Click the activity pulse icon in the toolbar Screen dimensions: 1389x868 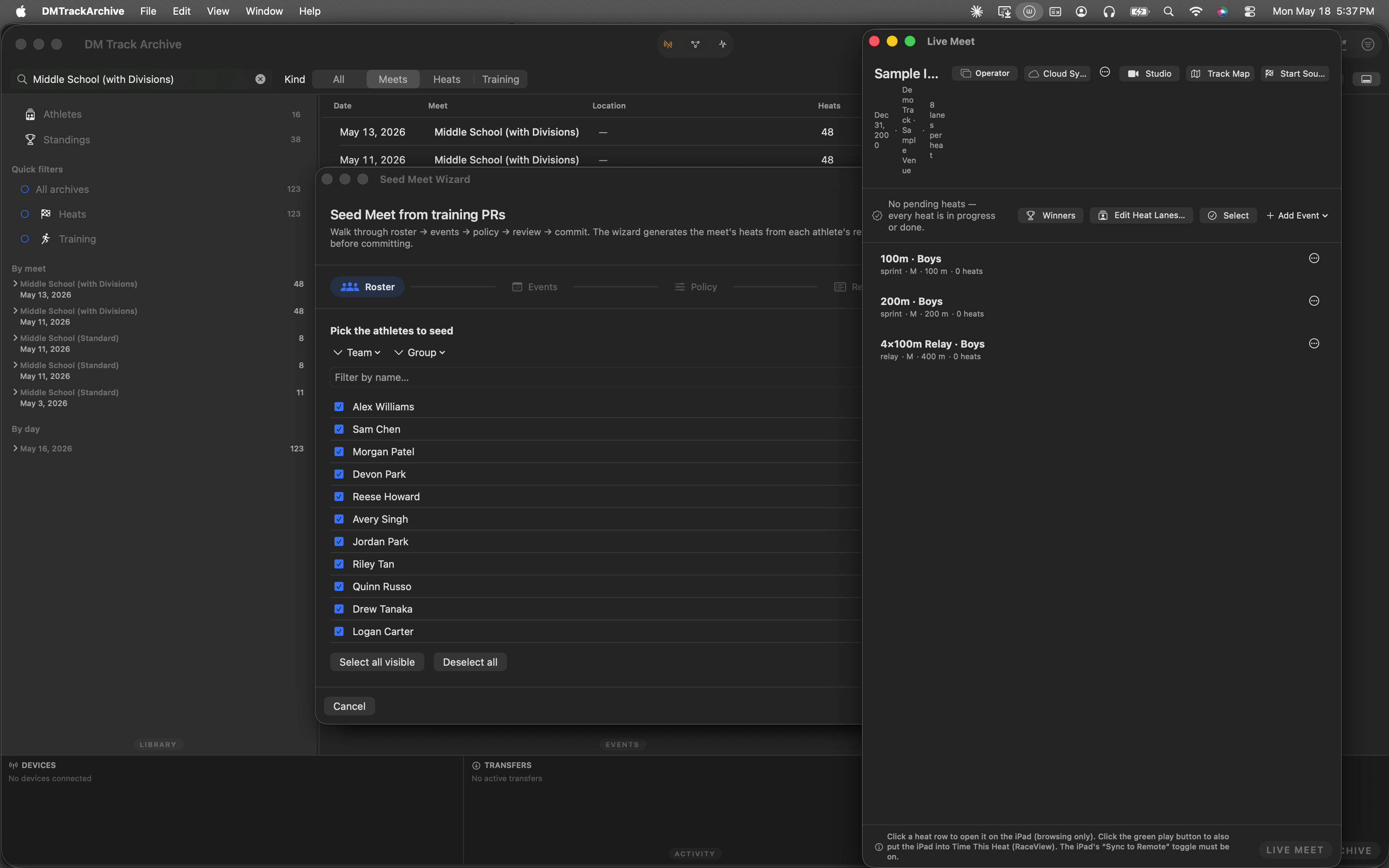pos(723,44)
